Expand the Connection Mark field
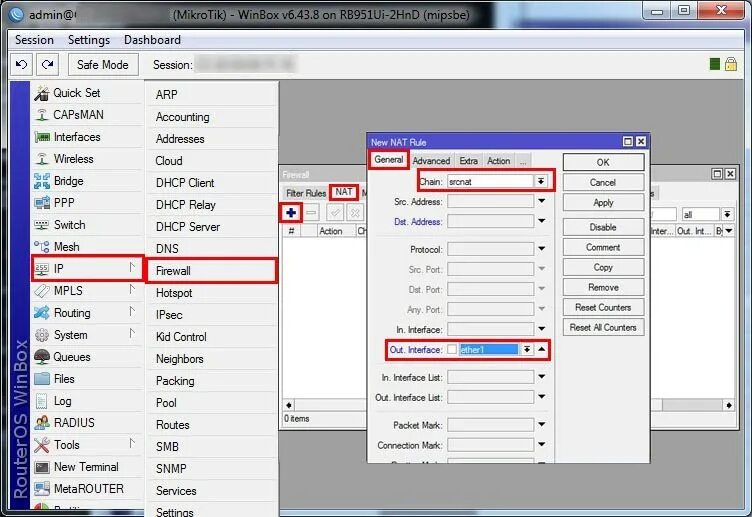752x517 pixels. click(x=541, y=445)
